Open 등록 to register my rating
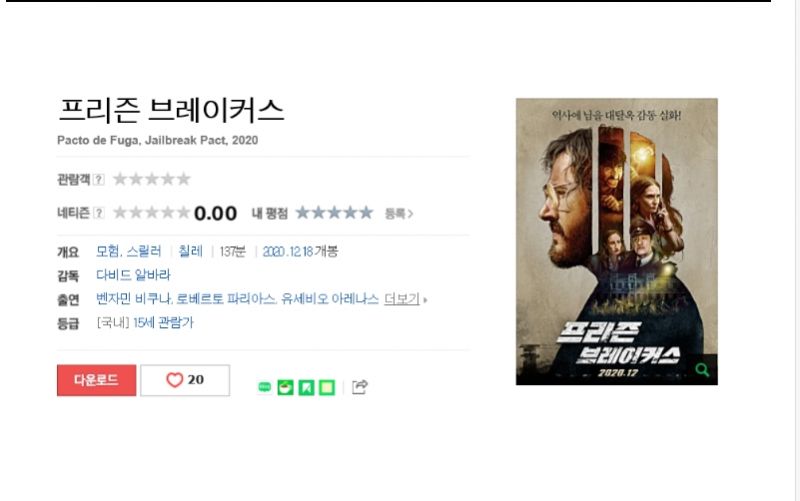 398,214
